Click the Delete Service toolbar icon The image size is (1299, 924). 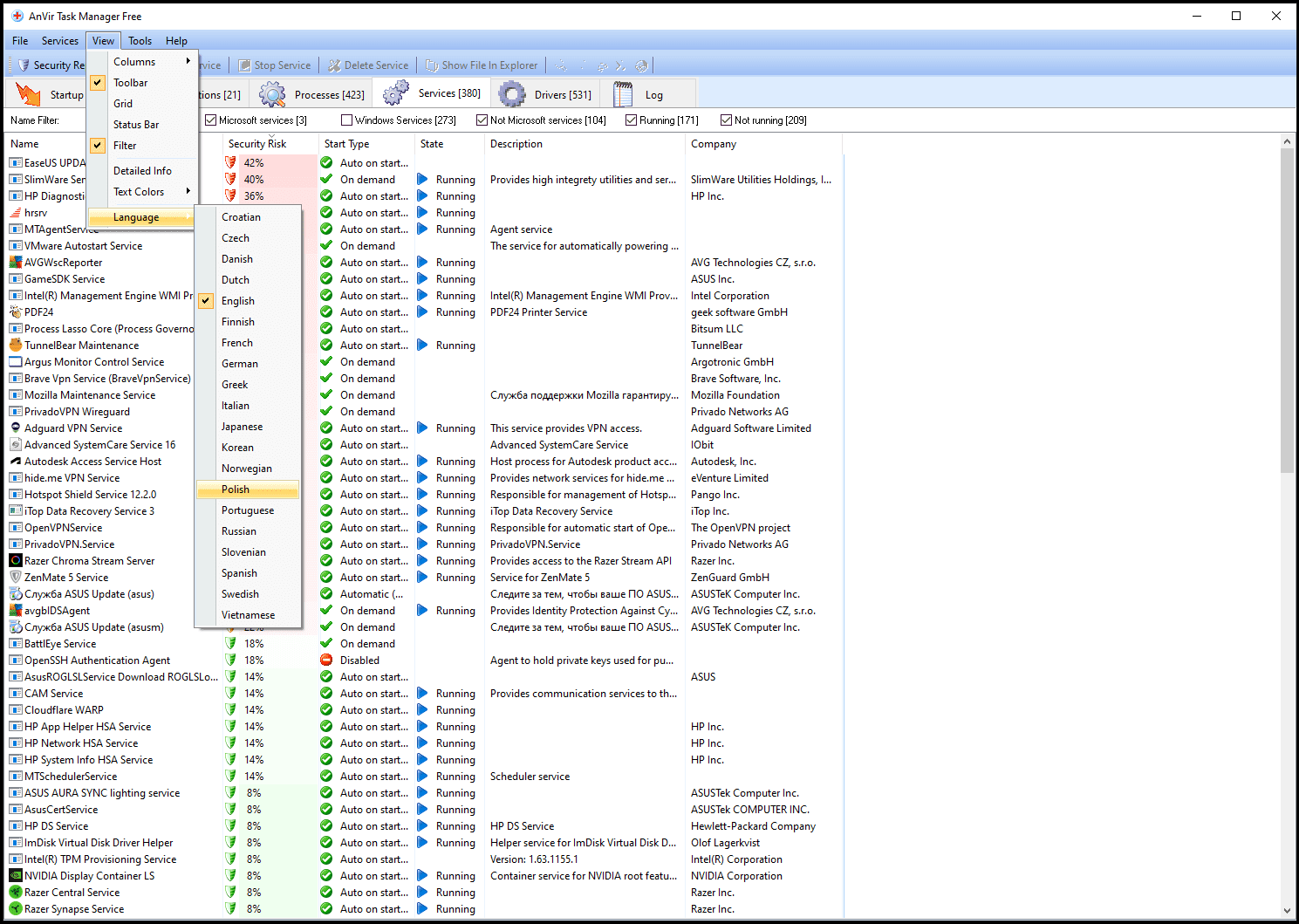click(x=334, y=65)
